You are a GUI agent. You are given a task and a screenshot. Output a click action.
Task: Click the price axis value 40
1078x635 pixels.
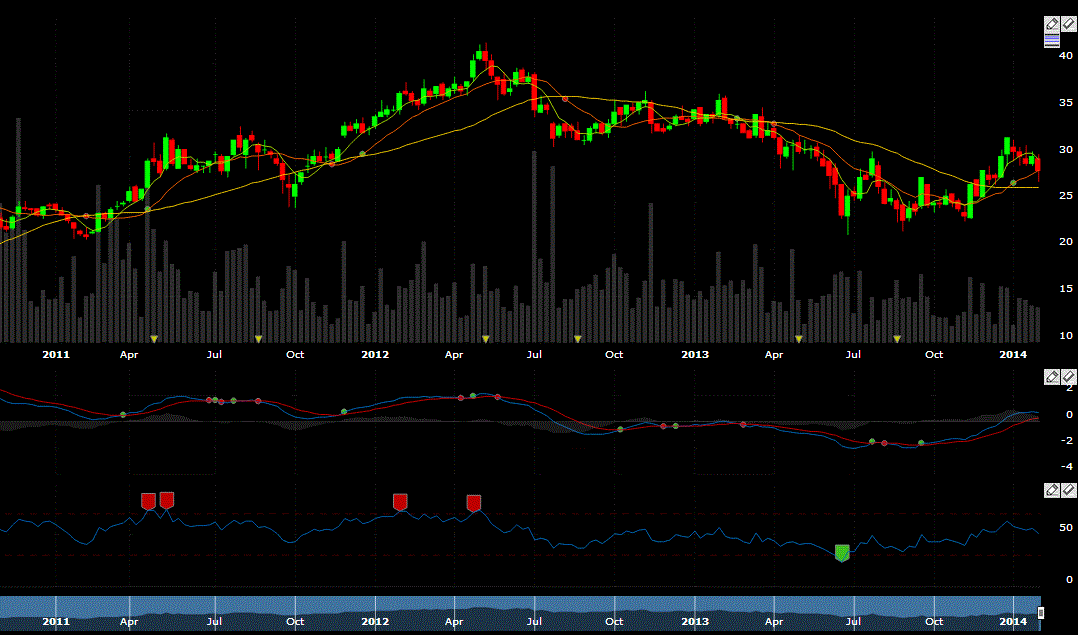click(1066, 56)
